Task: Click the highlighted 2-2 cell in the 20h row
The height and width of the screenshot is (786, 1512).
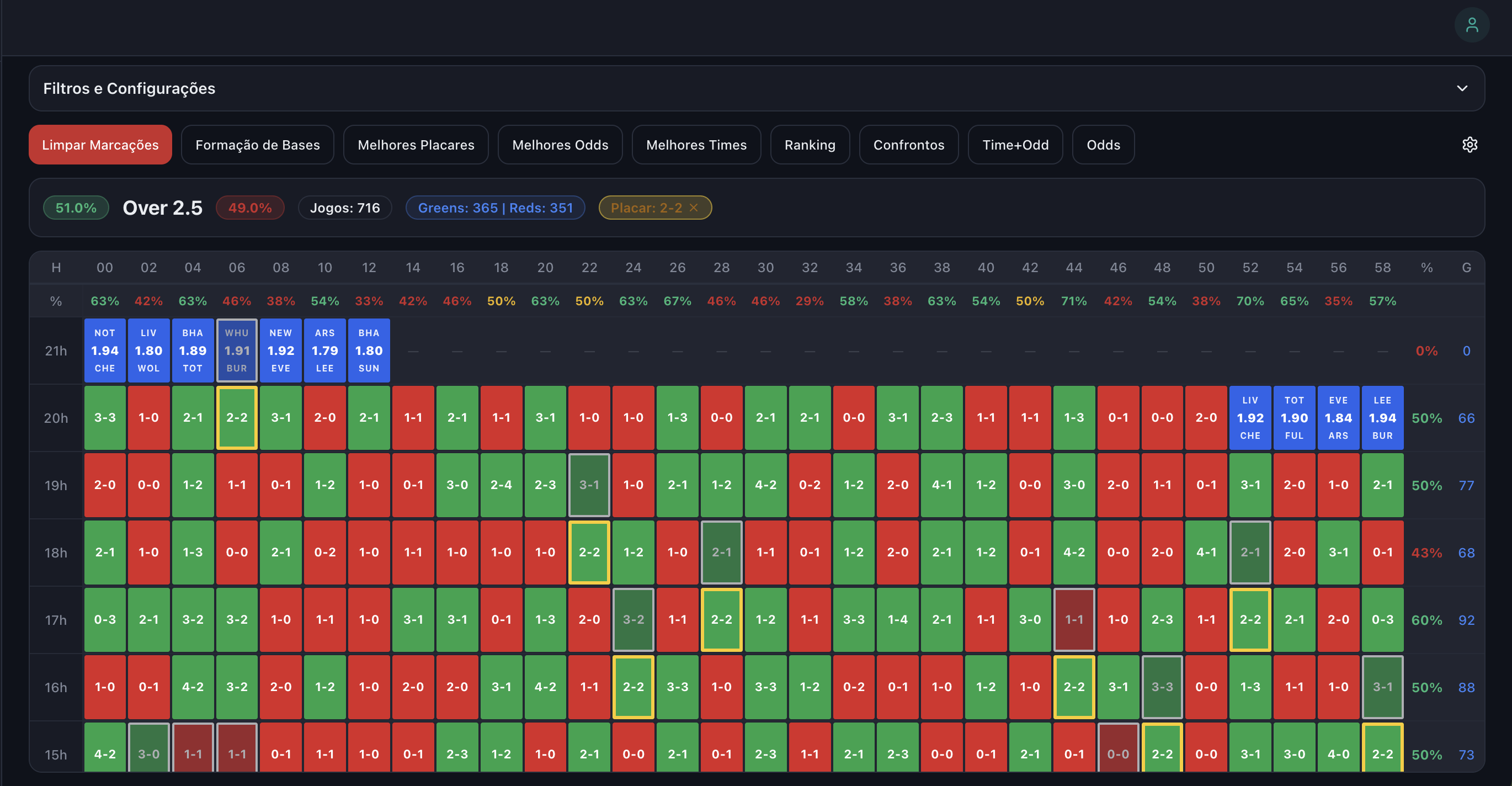Action: coord(237,417)
